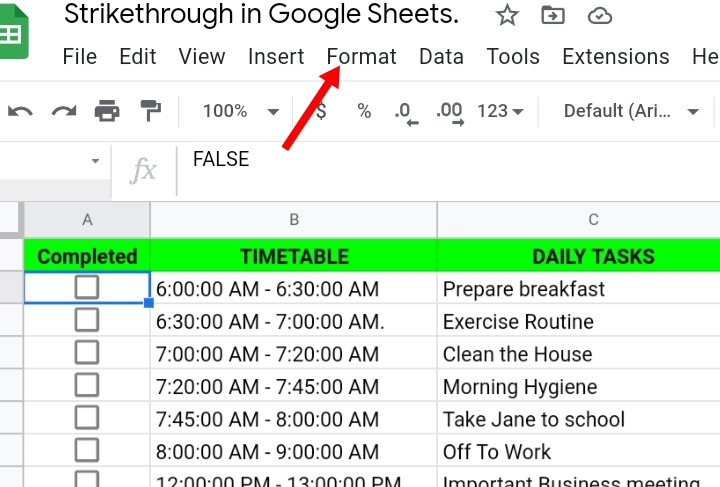The width and height of the screenshot is (720, 487).
Task: Format as percent
Action: [364, 111]
